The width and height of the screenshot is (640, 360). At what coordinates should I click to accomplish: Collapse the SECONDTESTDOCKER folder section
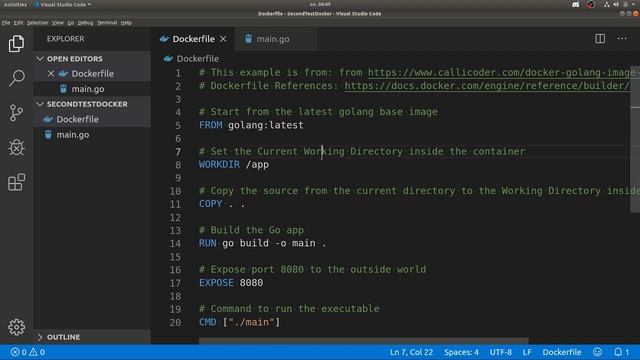point(40,104)
